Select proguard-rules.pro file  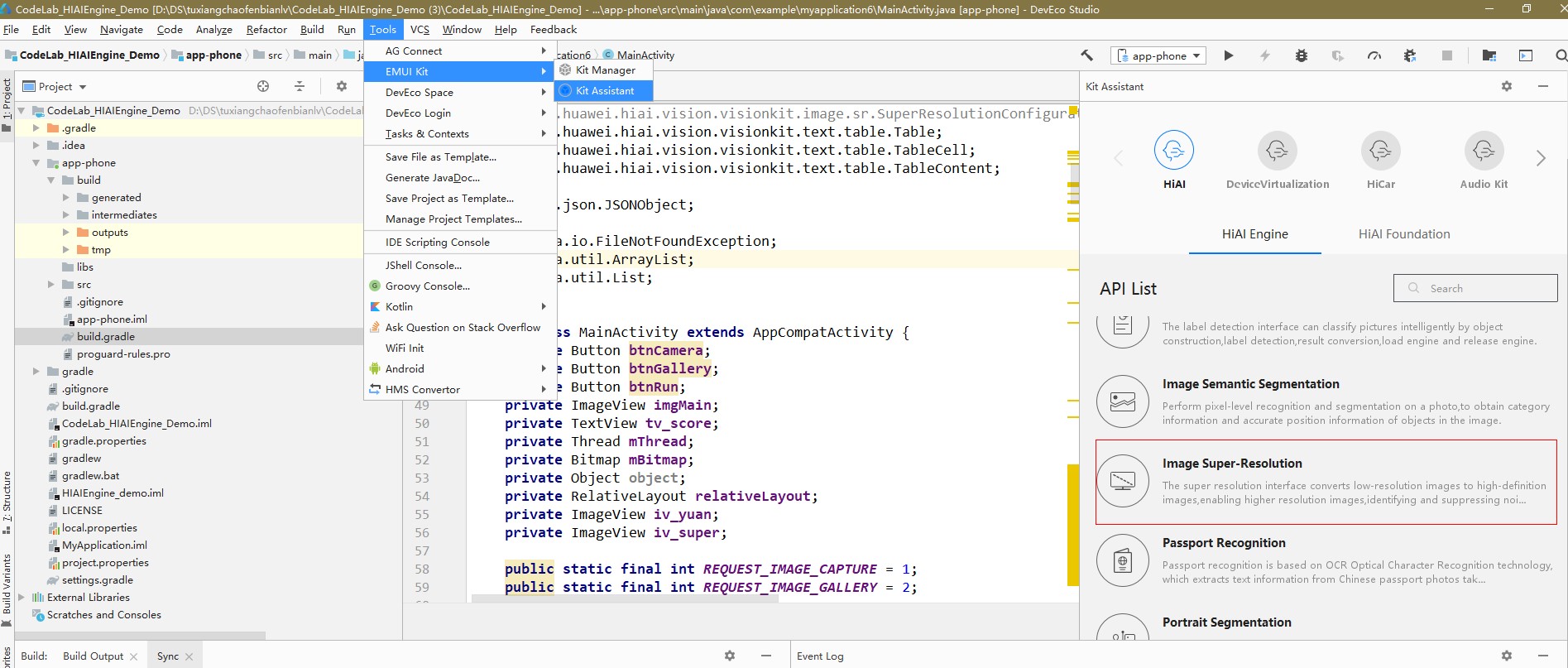pos(123,354)
